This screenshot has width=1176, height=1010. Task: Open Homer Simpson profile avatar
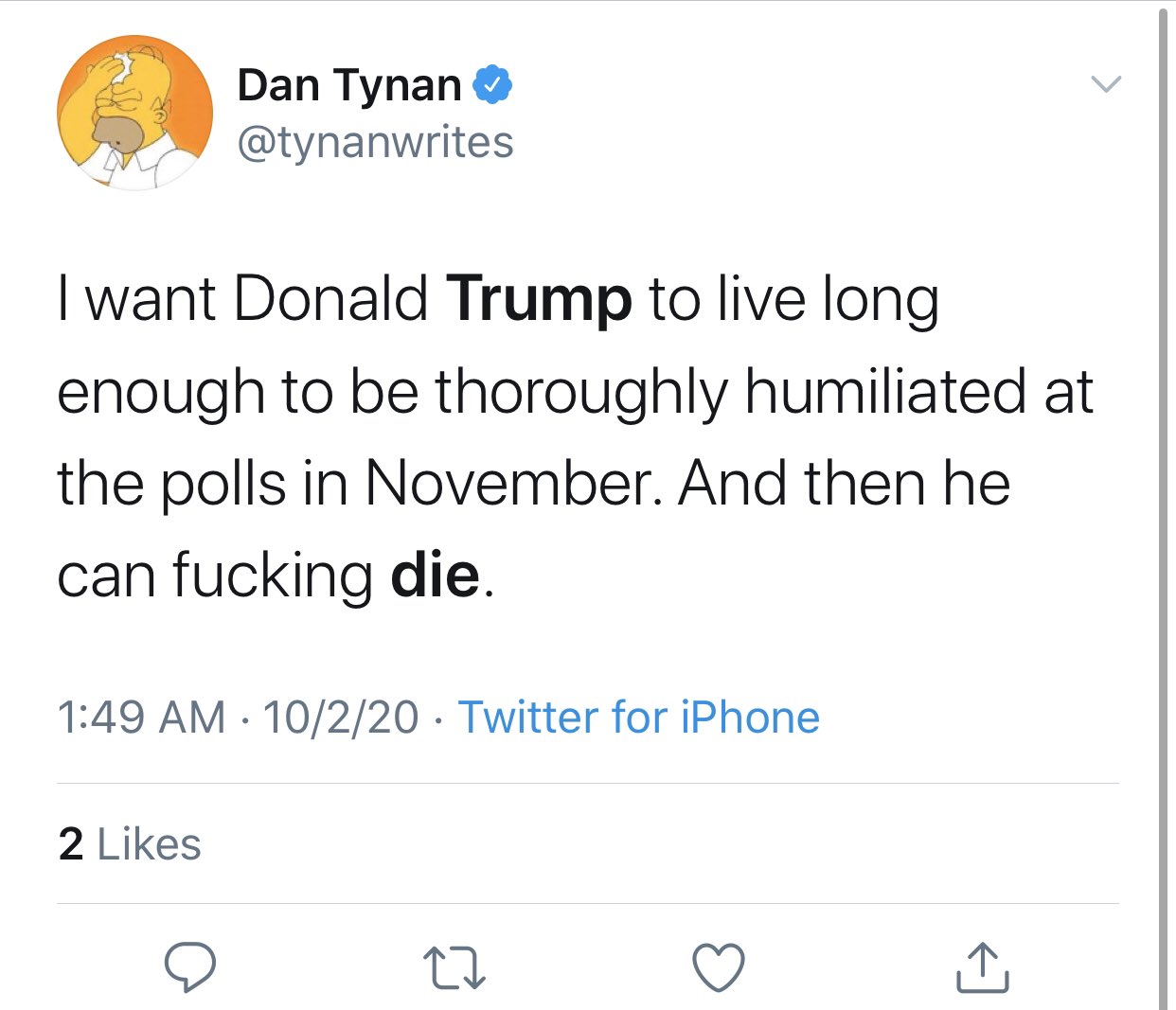(x=134, y=113)
